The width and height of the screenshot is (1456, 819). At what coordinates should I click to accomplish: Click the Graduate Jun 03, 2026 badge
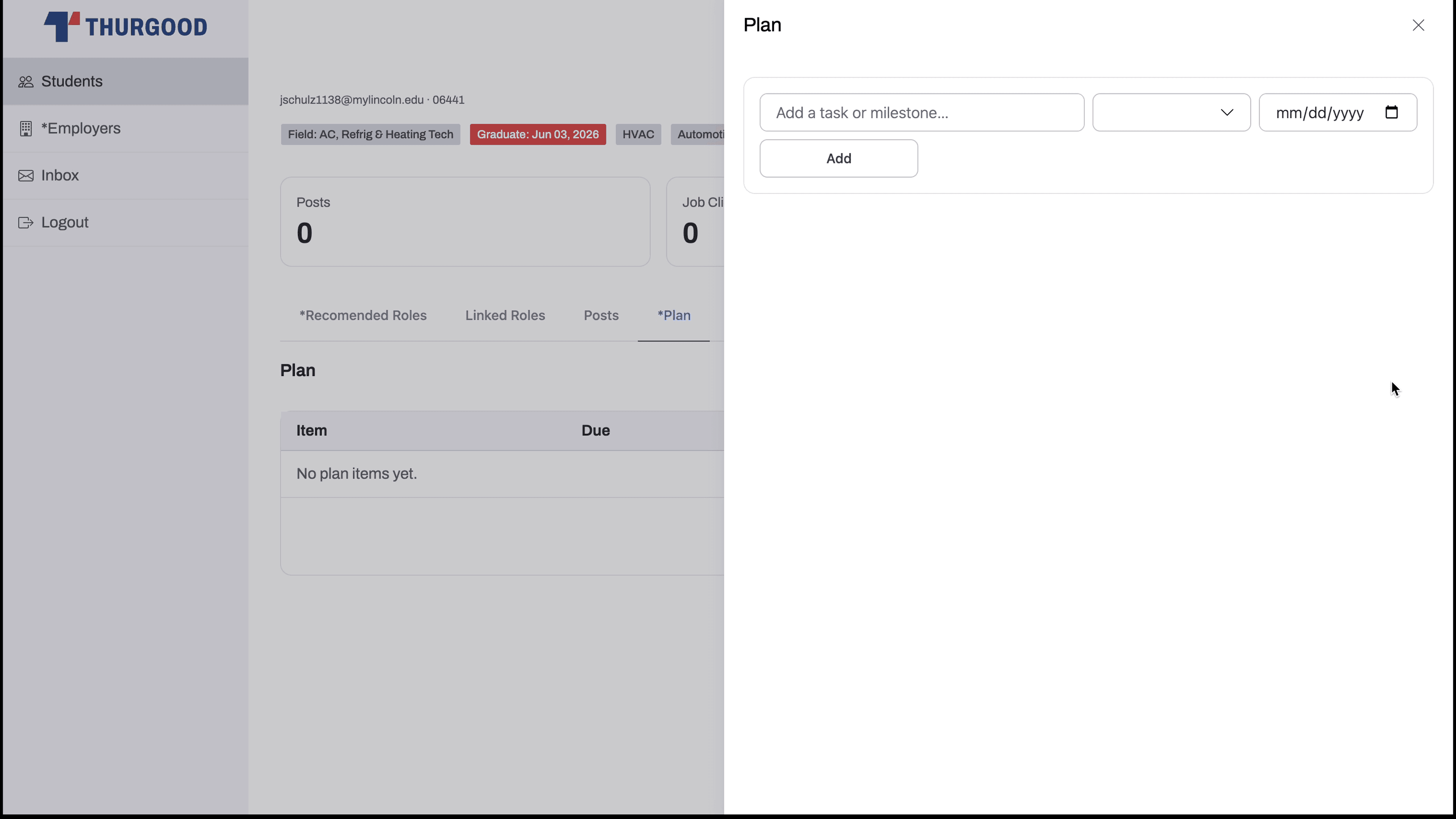point(538,135)
